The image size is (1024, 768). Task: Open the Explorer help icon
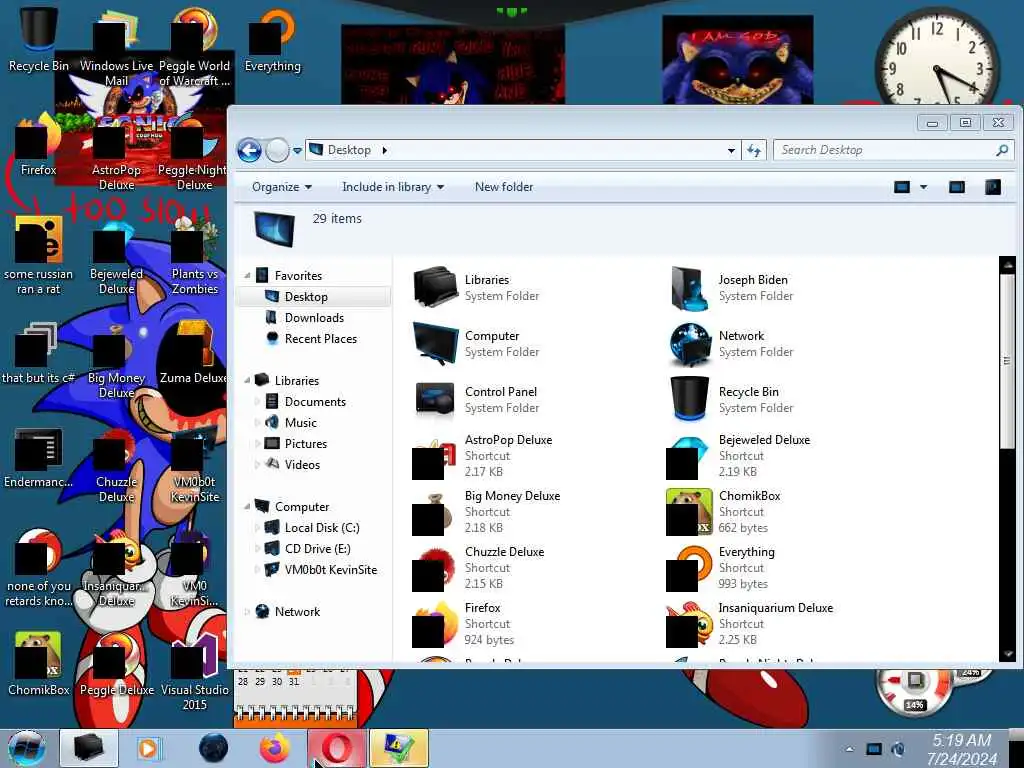point(993,187)
